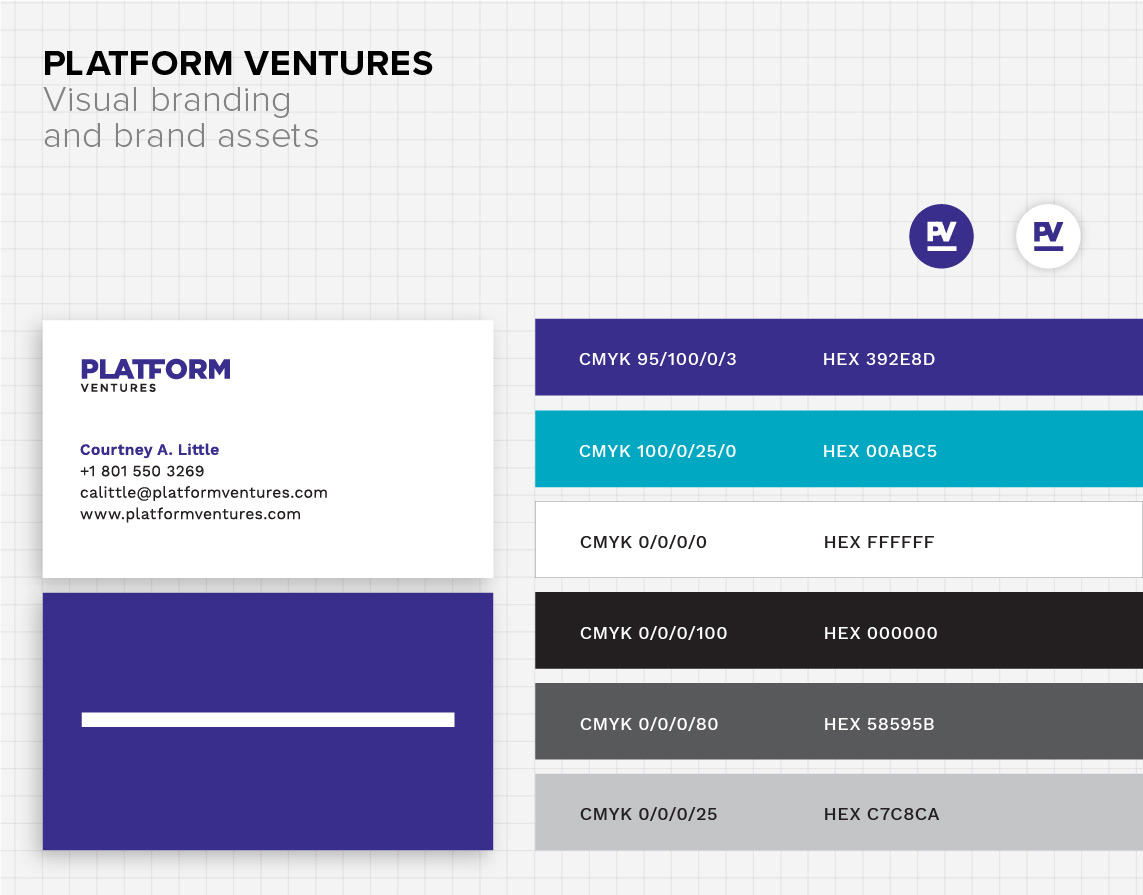Screen dimensions: 1143x895
Task: Click the PLATFORM VENTURES heading title
Action: click(238, 64)
